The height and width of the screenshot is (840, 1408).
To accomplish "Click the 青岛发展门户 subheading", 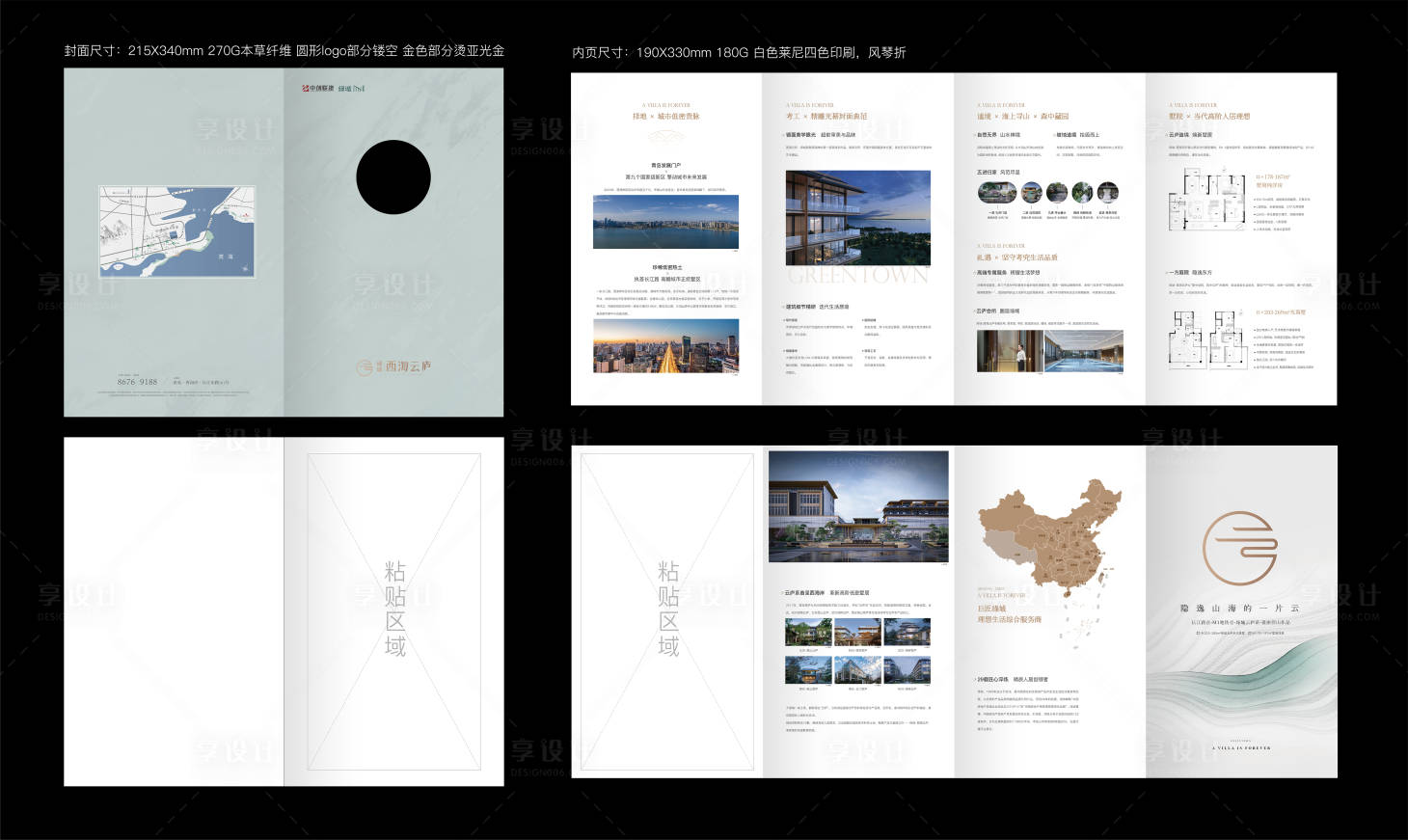I will pyautogui.click(x=665, y=165).
